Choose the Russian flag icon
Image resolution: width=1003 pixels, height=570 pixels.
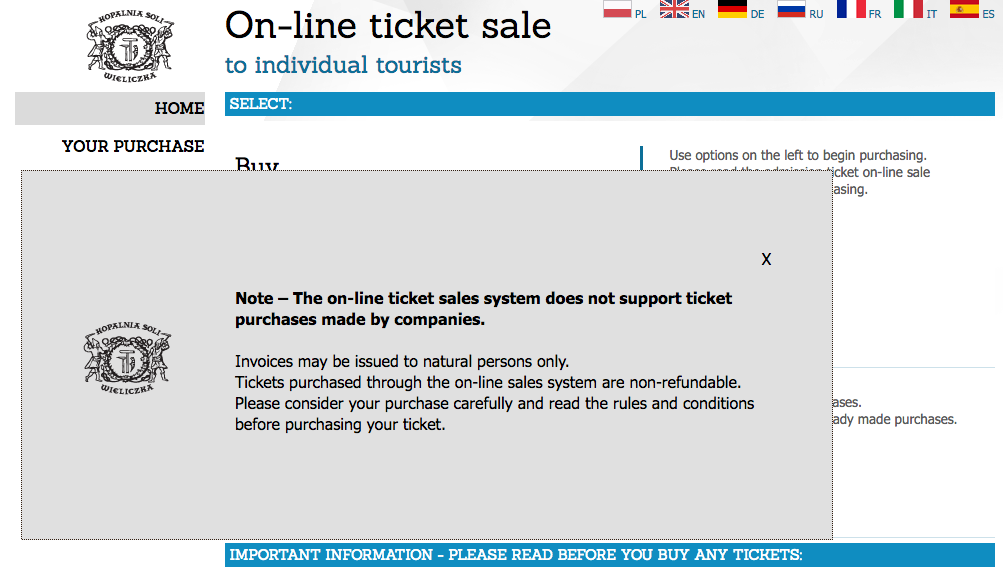[791, 8]
